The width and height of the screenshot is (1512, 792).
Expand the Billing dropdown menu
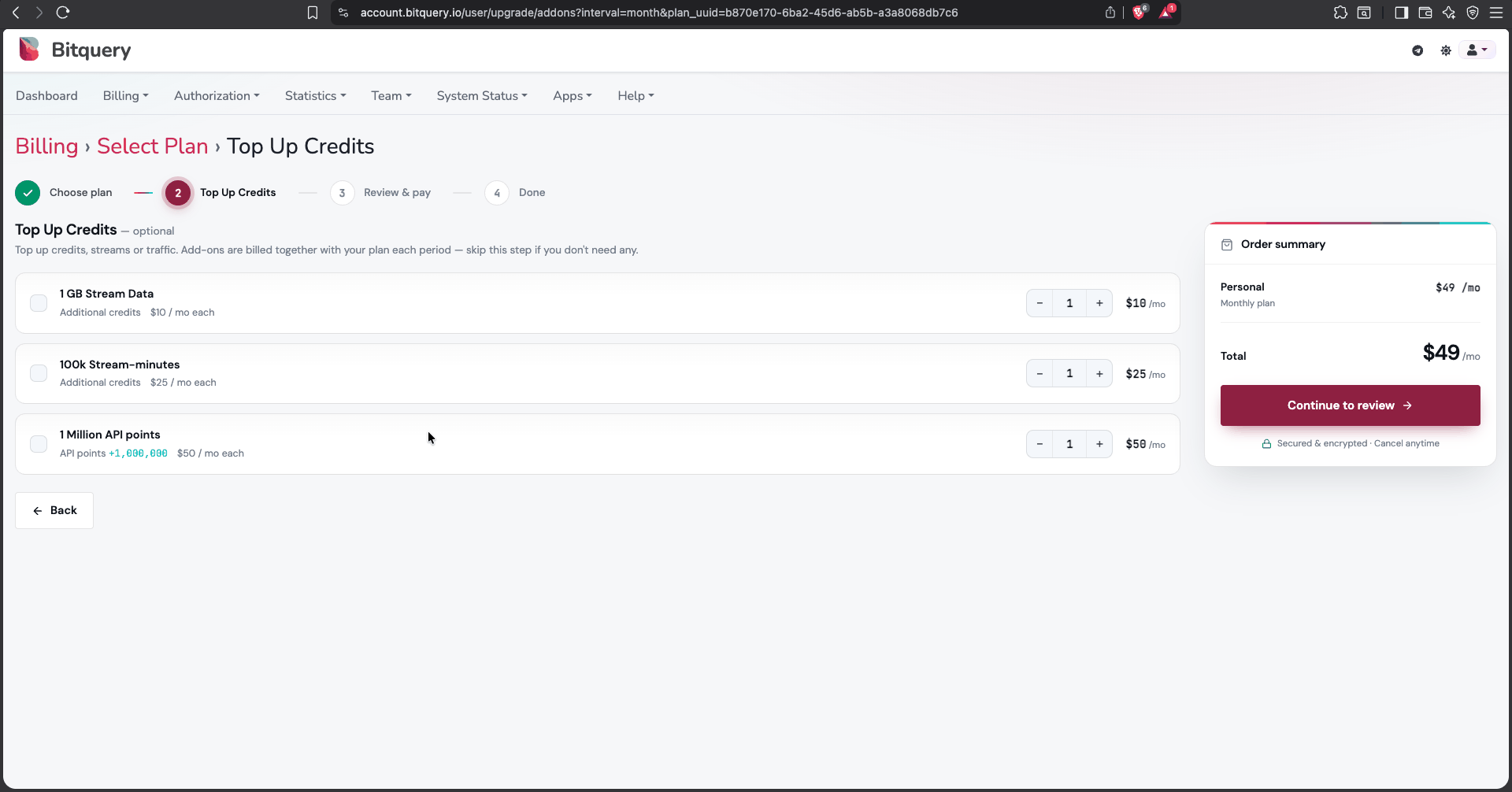125,95
